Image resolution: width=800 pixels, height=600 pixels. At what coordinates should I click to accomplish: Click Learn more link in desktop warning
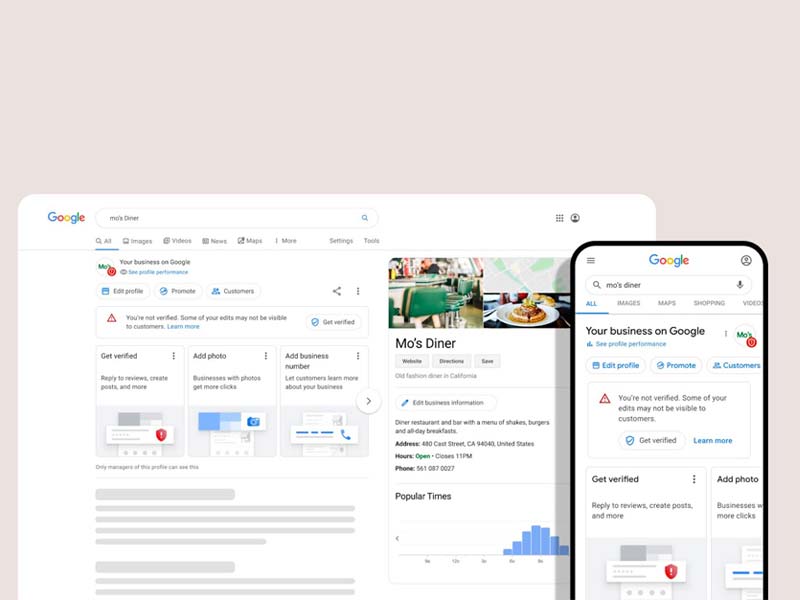183,327
